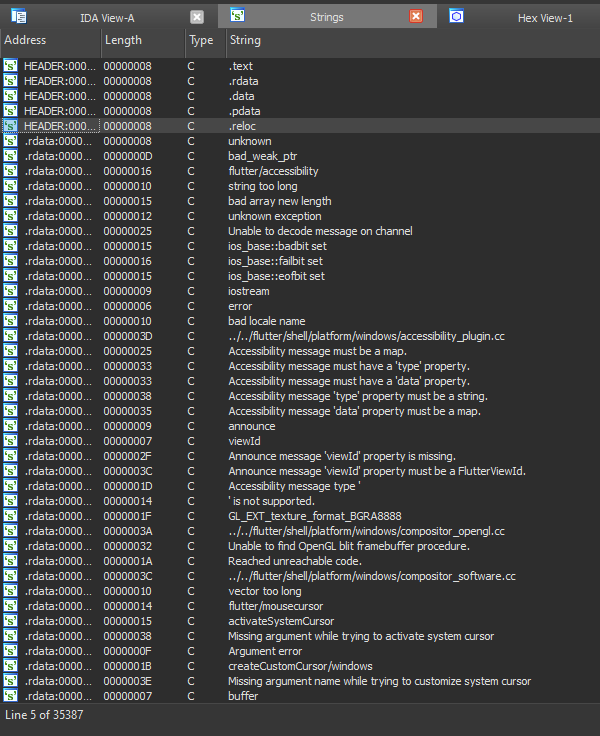Click string icon of flutter/mousecursor row
The width and height of the screenshot is (600, 736).
[10, 606]
